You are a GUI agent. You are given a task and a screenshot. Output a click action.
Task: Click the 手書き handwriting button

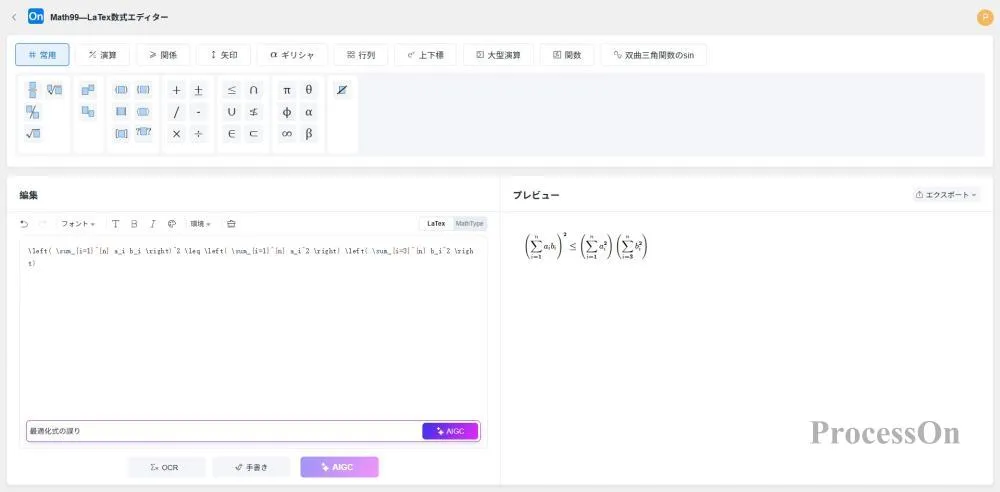point(251,467)
